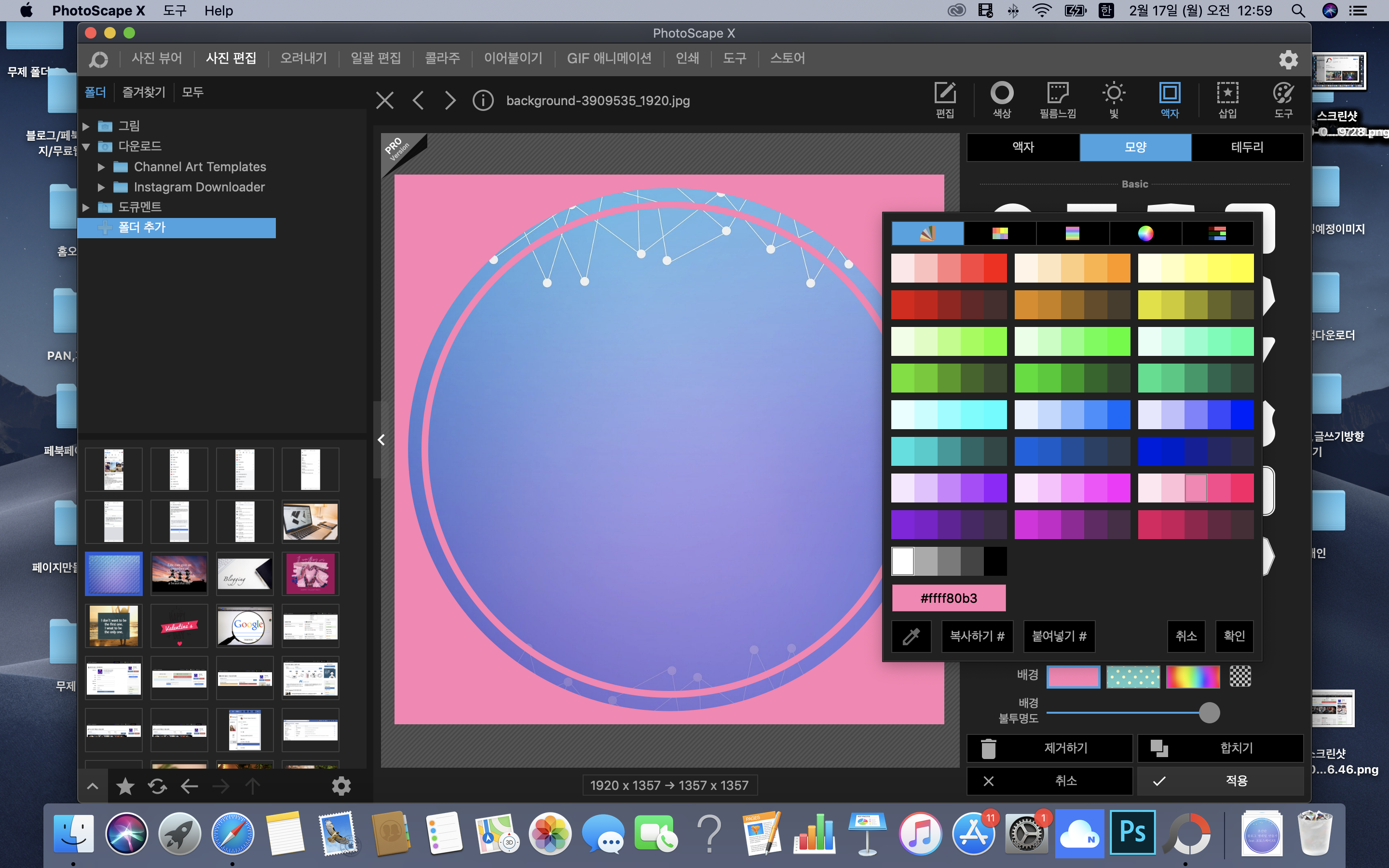This screenshot has height=868, width=1389.
Task: Collapse the 다운로드 folder
Action: click(x=86, y=147)
